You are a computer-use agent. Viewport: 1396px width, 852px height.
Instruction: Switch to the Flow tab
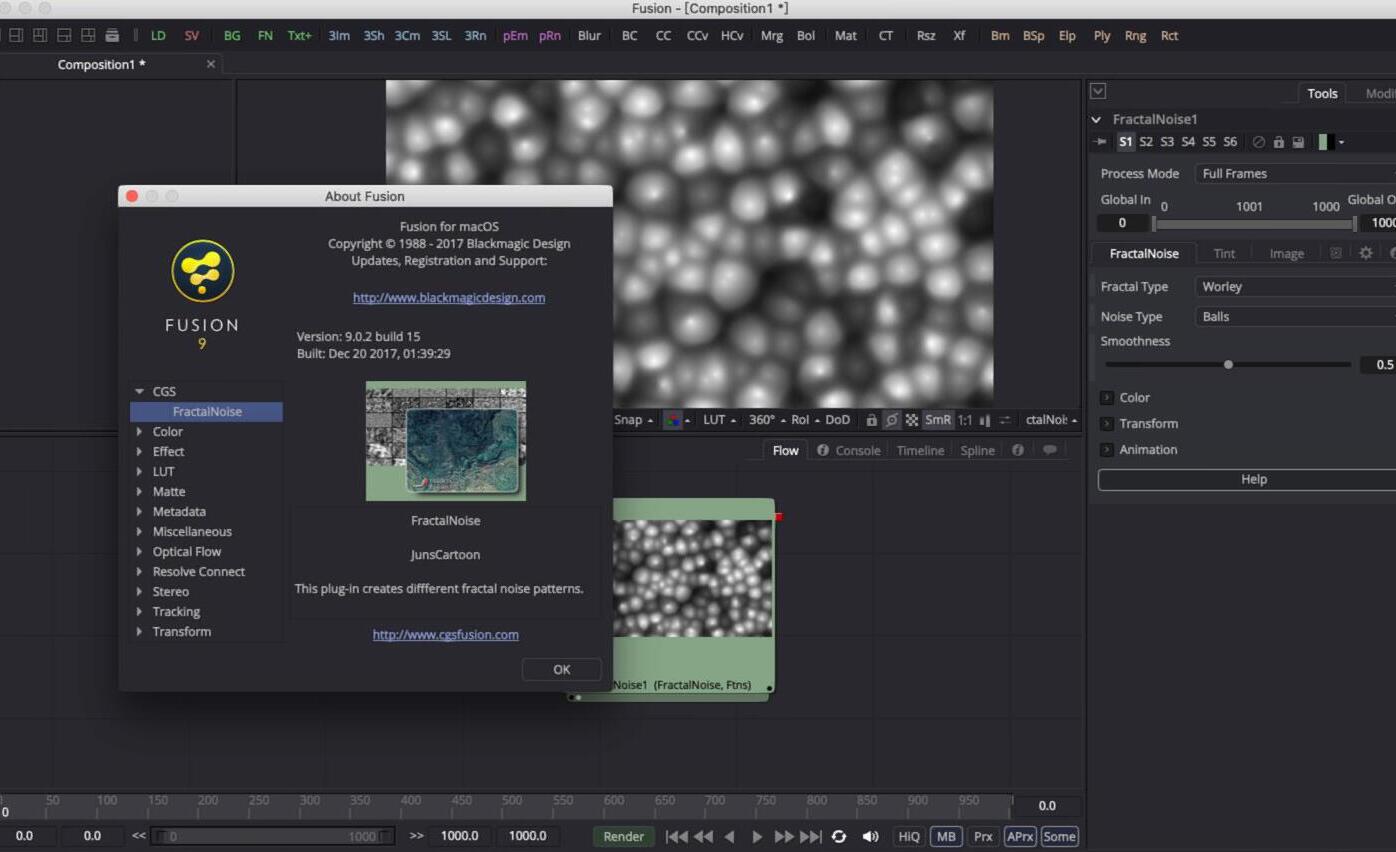pyautogui.click(x=786, y=450)
